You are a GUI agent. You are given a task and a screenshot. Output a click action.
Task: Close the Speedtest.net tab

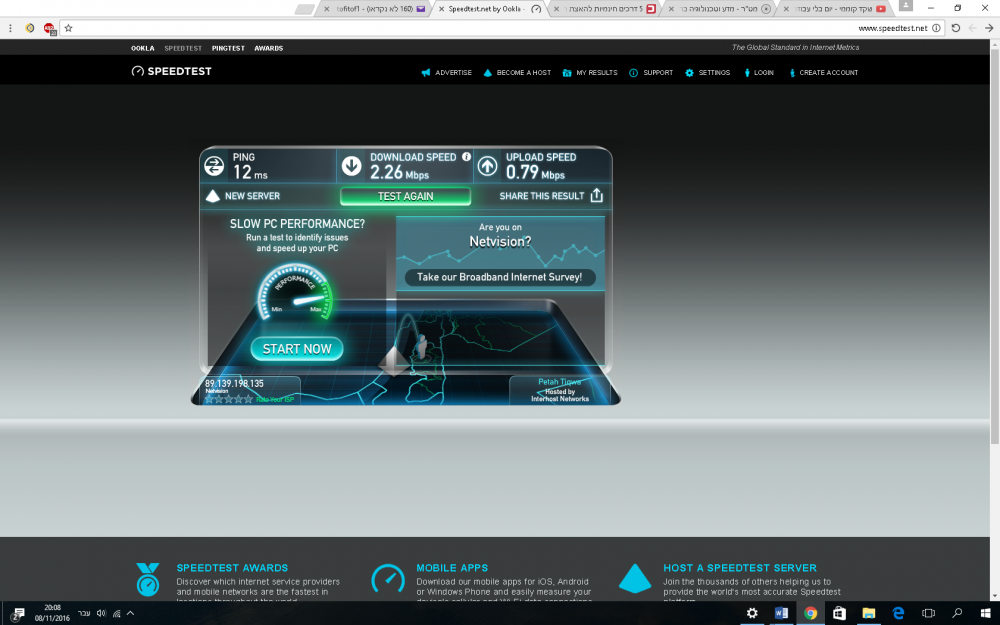point(441,9)
